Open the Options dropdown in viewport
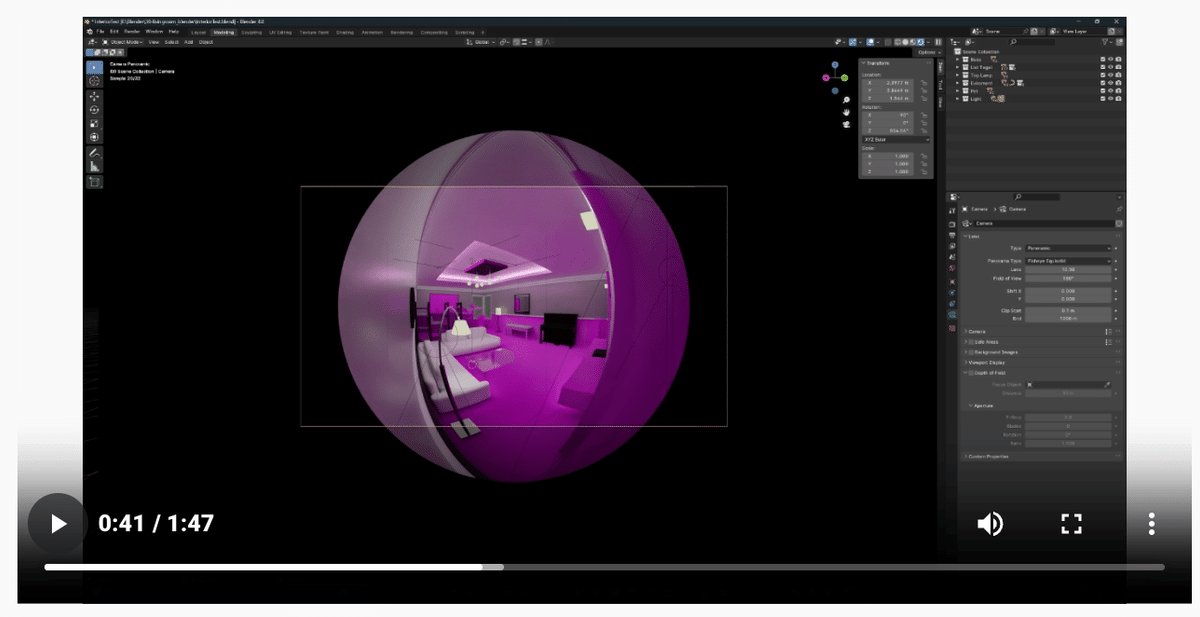This screenshot has height=617, width=1200. tap(929, 52)
